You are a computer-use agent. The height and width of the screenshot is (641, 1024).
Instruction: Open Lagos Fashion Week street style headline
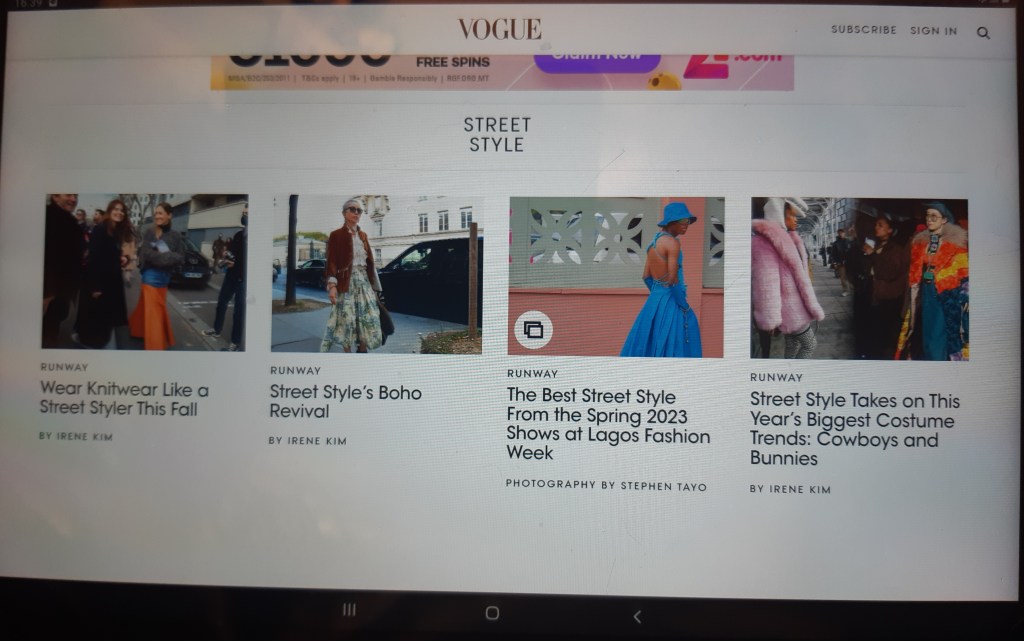click(x=608, y=425)
